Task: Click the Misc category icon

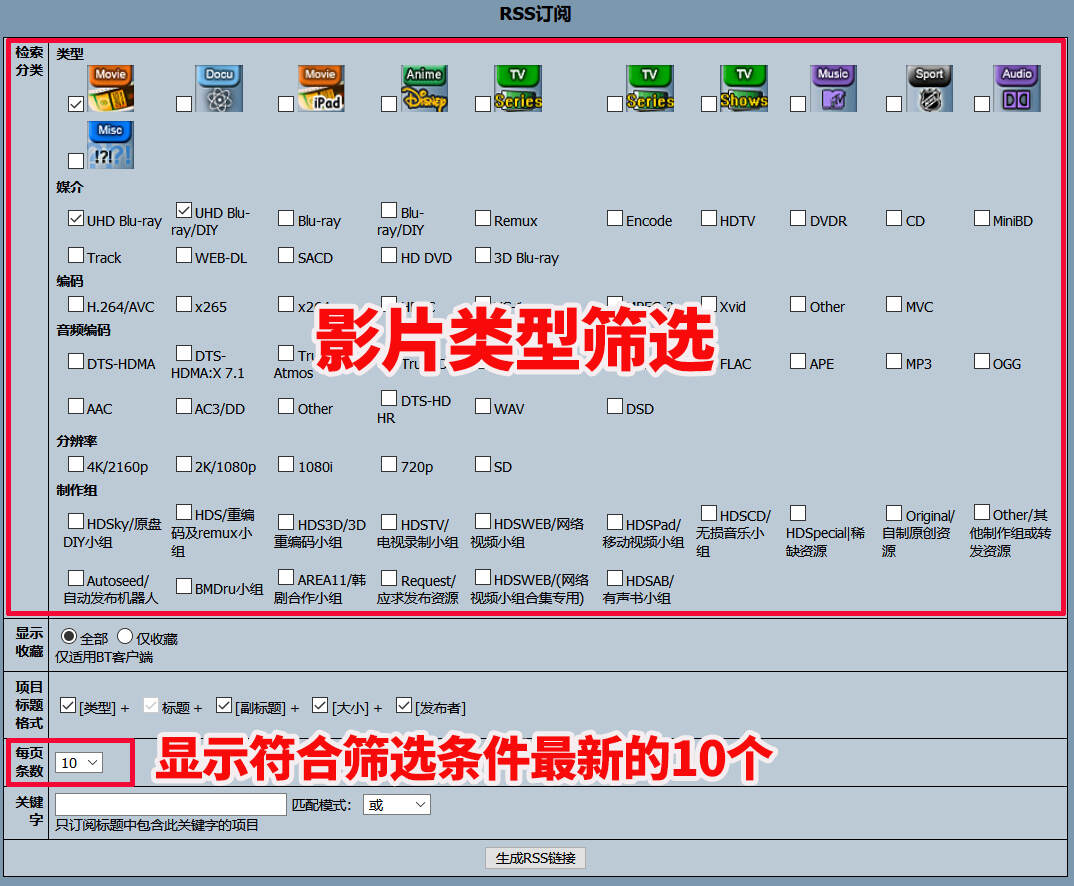Action: 110,144
